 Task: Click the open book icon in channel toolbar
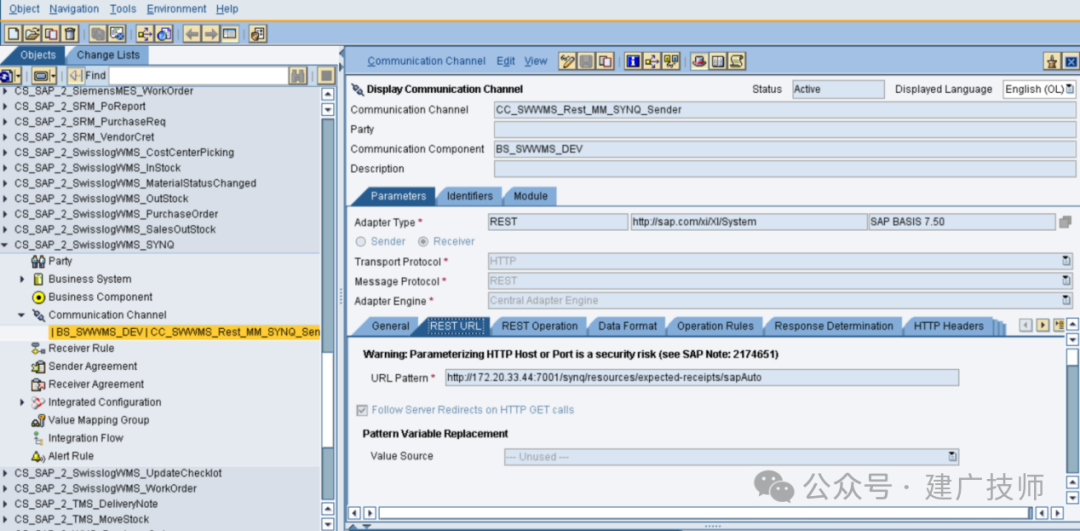(718, 61)
